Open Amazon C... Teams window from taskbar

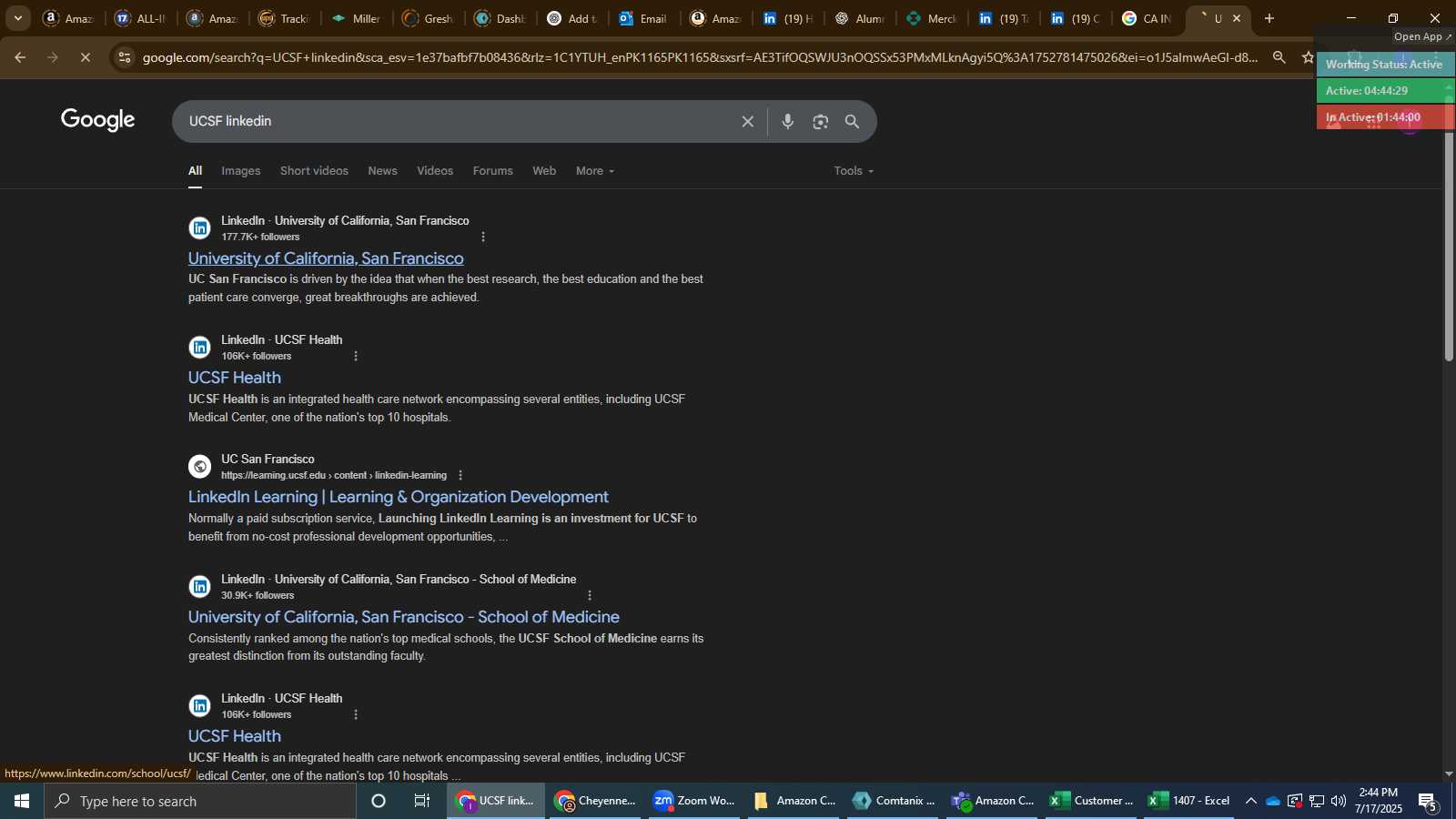click(993, 801)
